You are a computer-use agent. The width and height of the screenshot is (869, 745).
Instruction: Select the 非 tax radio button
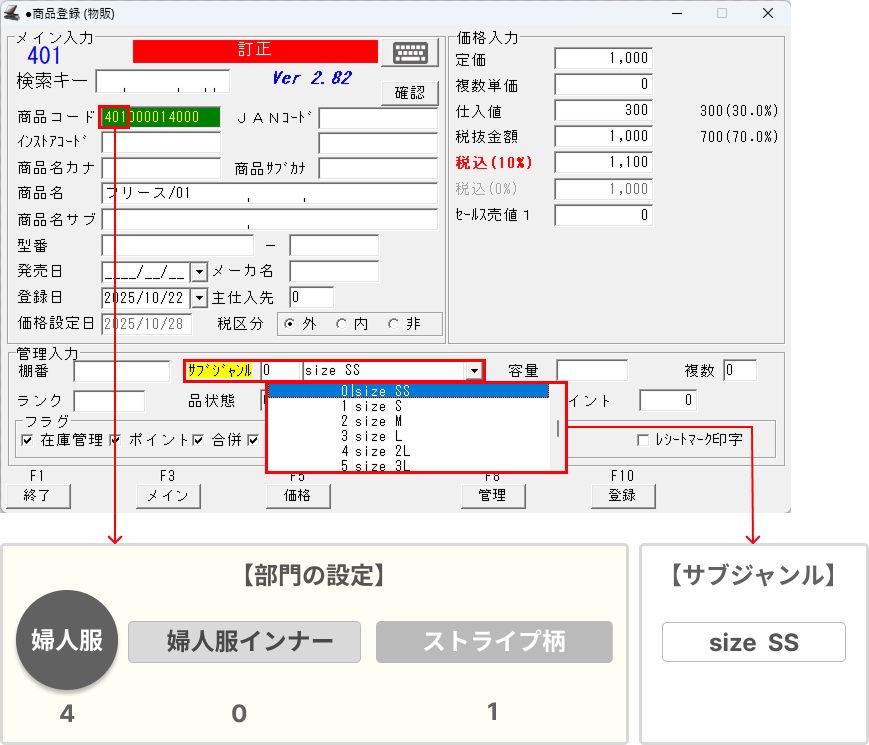pos(393,324)
